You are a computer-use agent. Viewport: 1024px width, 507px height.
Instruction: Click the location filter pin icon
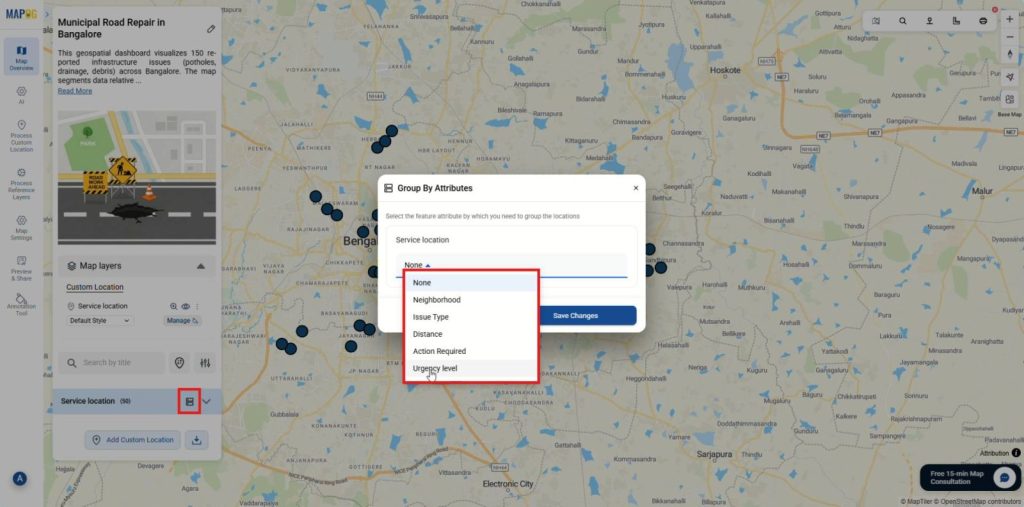point(180,363)
